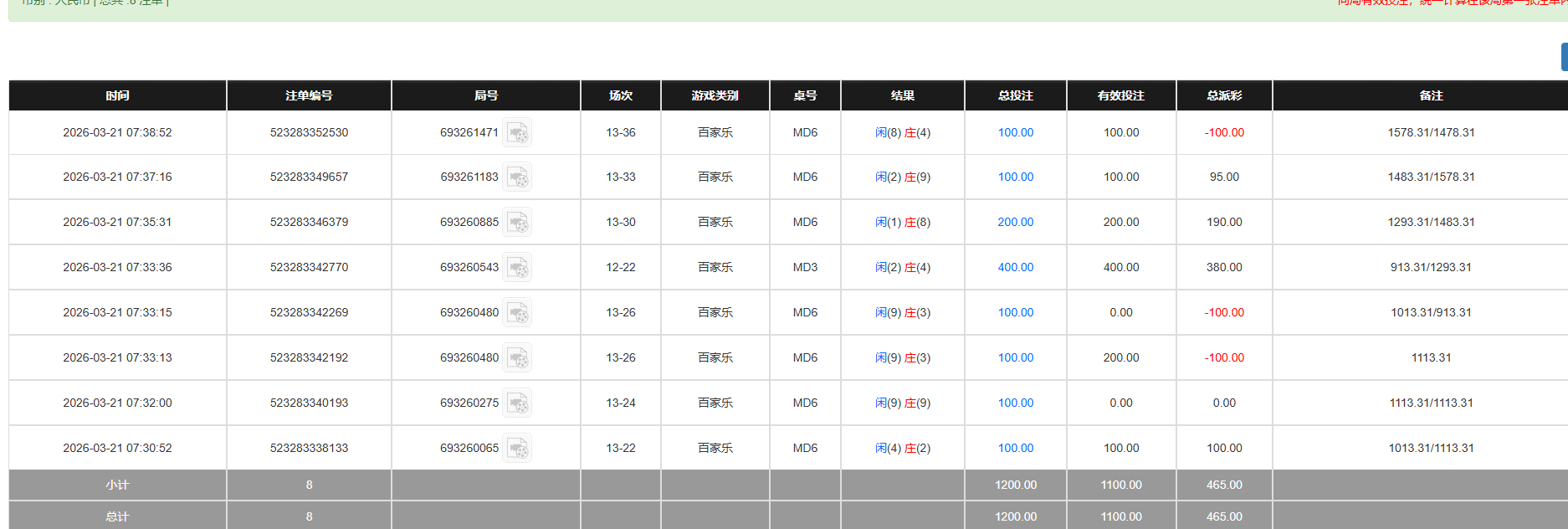The height and width of the screenshot is (529, 1568).
Task: Click the 400.00 total bet link
Action: tap(1015, 267)
